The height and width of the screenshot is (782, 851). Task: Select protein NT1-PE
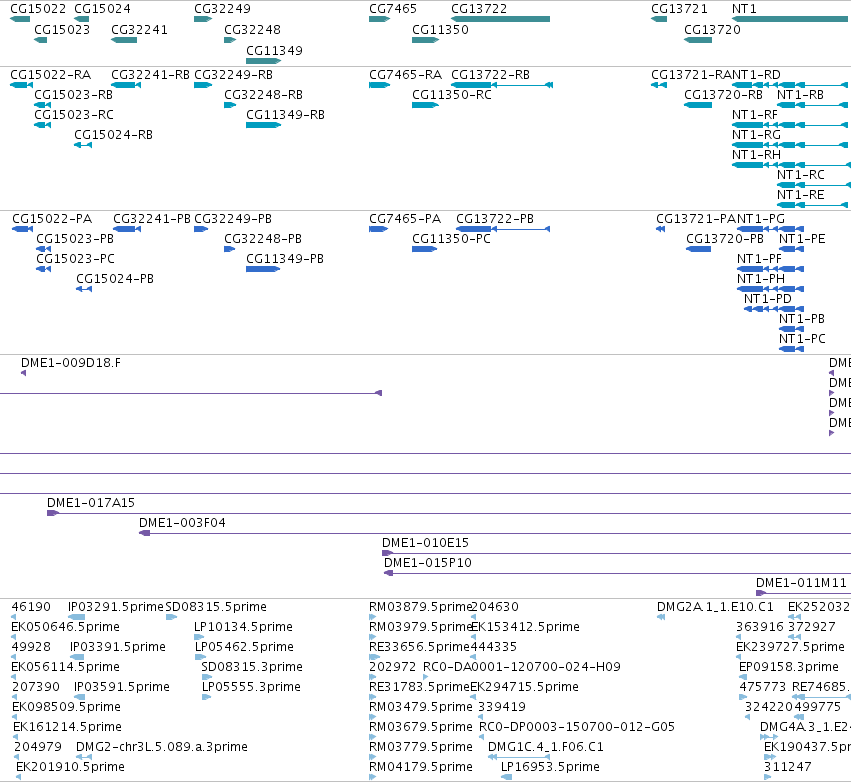pos(802,239)
